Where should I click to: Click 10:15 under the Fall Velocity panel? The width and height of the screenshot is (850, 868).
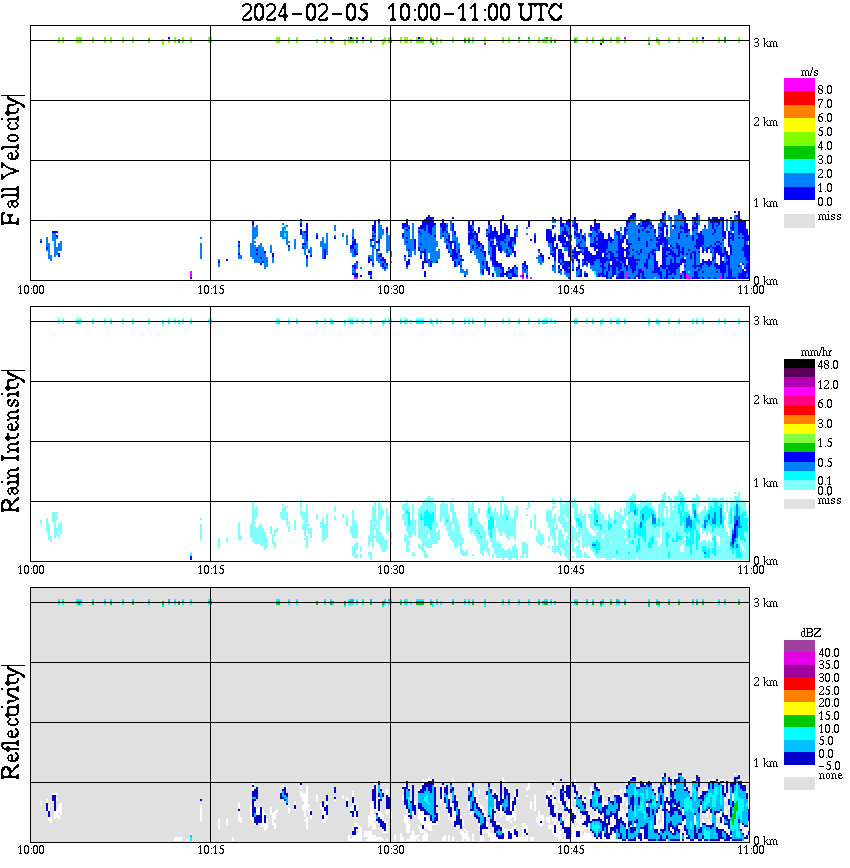pos(211,290)
